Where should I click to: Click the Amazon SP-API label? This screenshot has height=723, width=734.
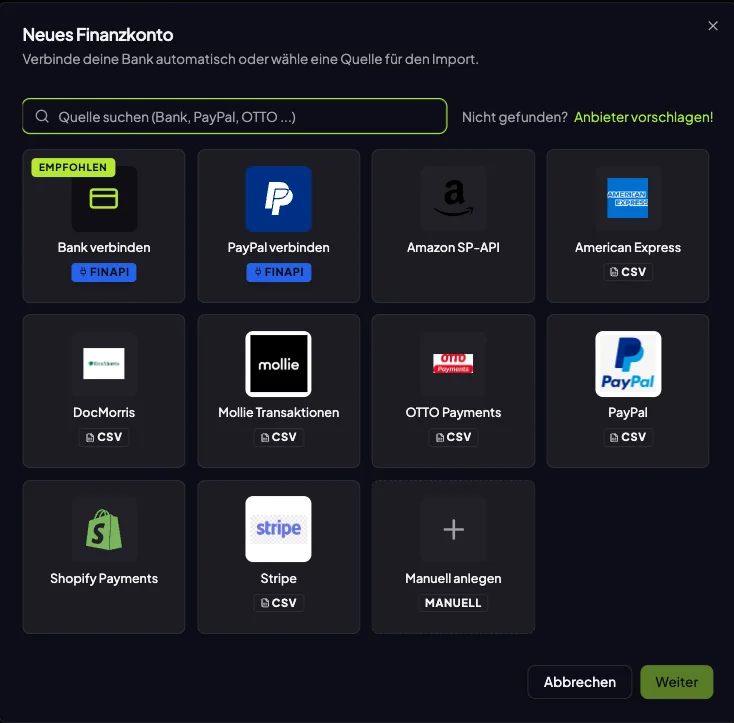click(453, 248)
